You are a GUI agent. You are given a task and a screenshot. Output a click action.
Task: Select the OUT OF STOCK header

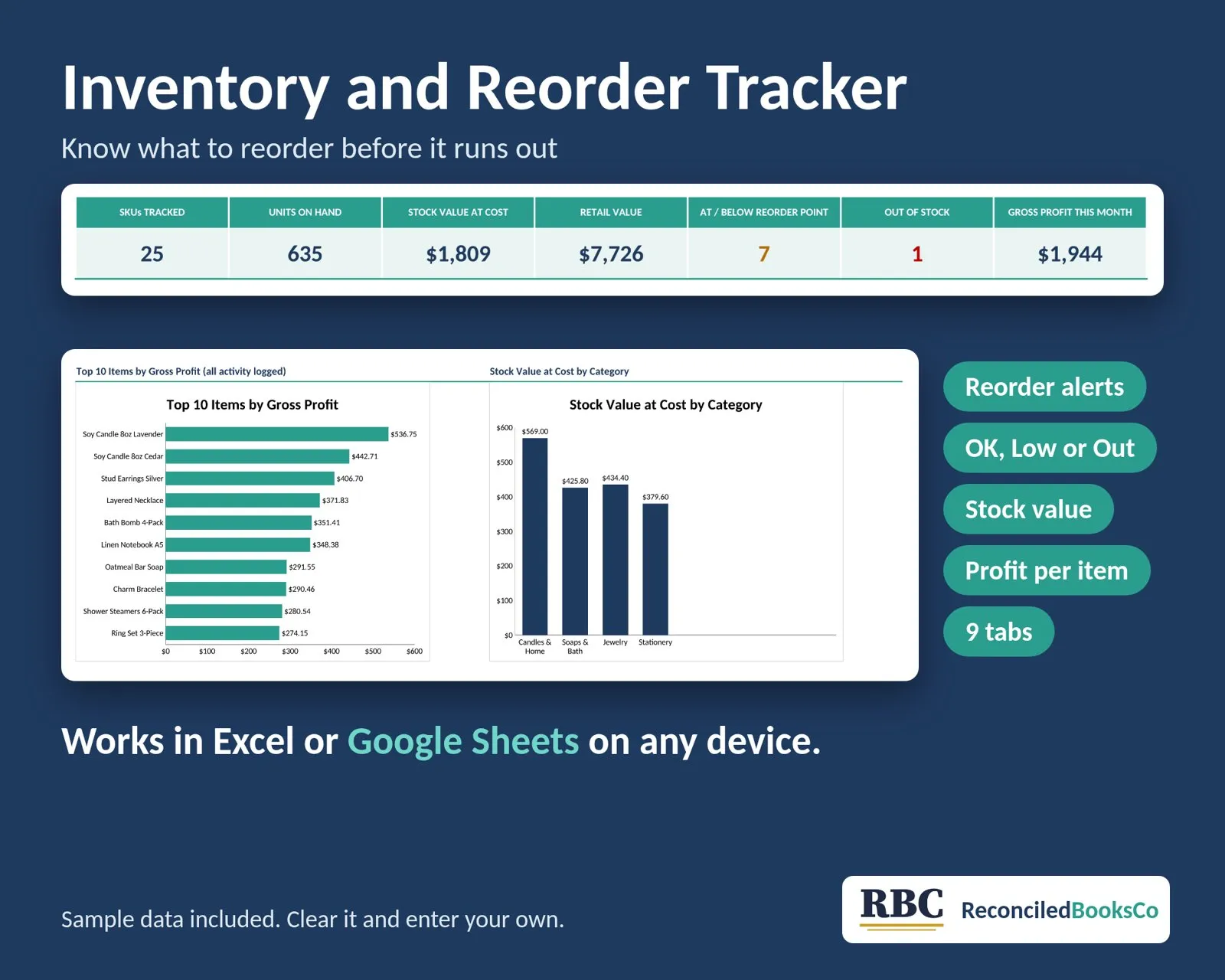coord(917,212)
